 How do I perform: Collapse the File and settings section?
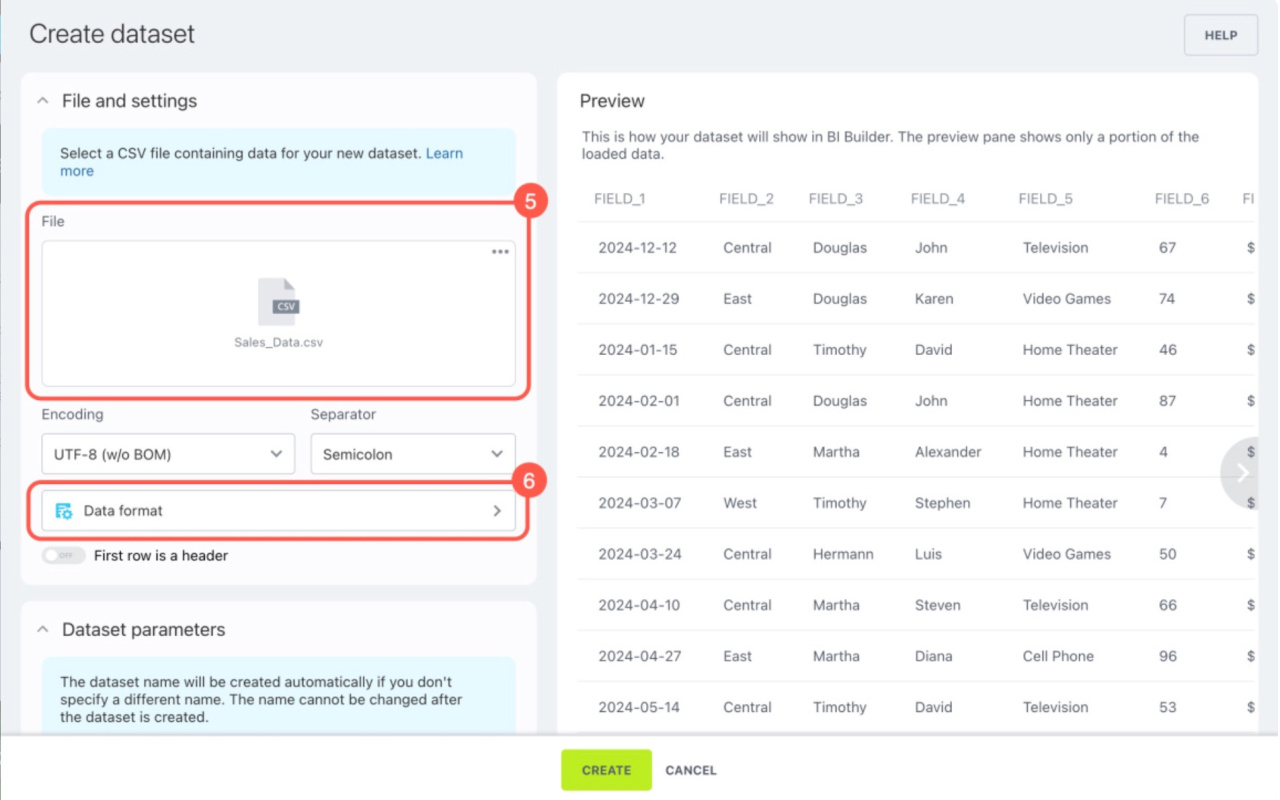[x=43, y=101]
